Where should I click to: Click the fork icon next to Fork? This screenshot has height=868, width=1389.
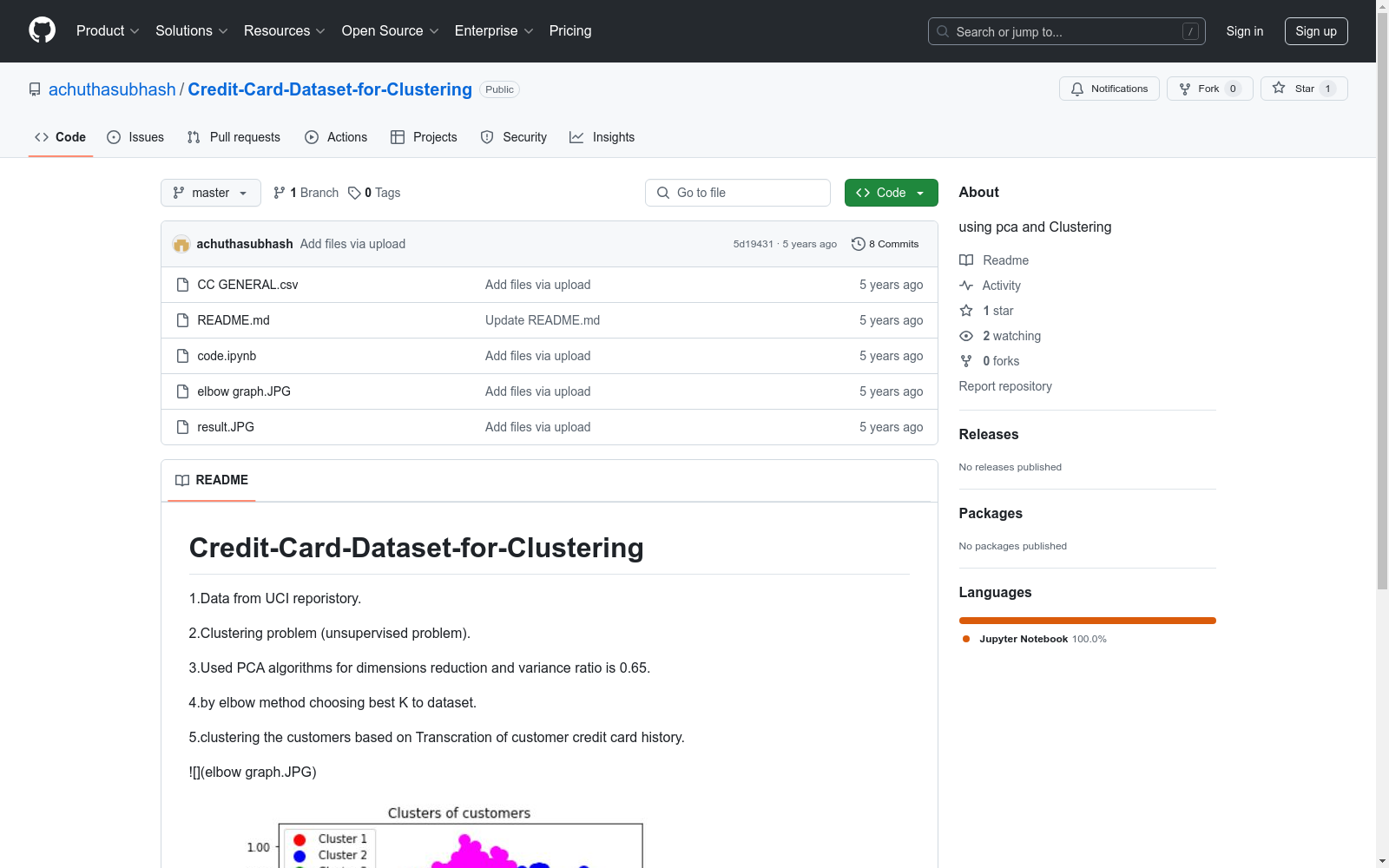[x=1185, y=89]
